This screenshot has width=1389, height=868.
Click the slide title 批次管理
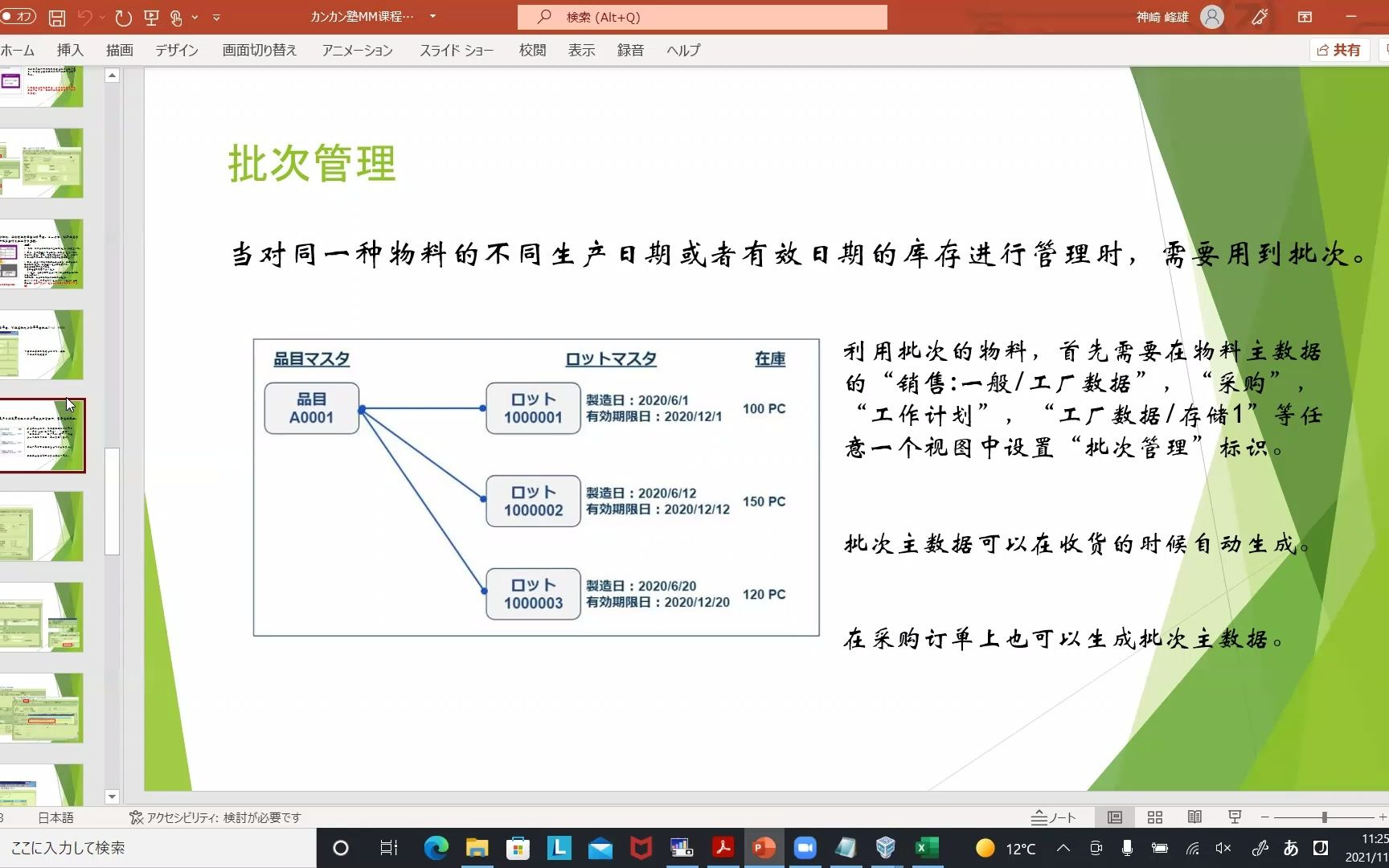point(312,163)
